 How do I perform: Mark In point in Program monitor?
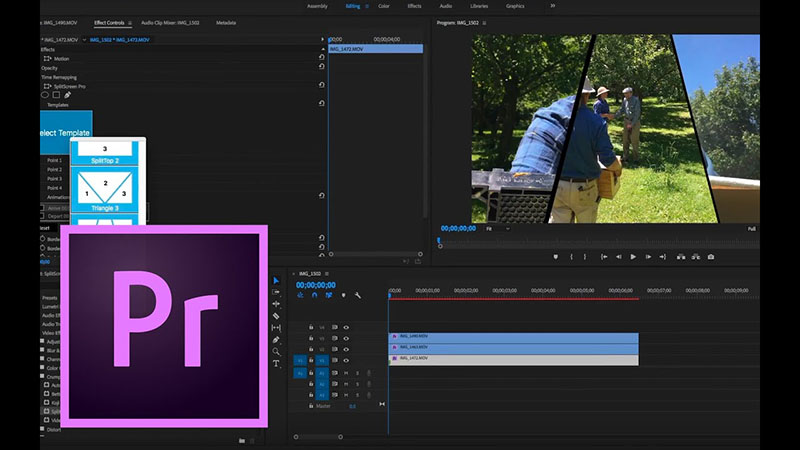pyautogui.click(x=571, y=257)
